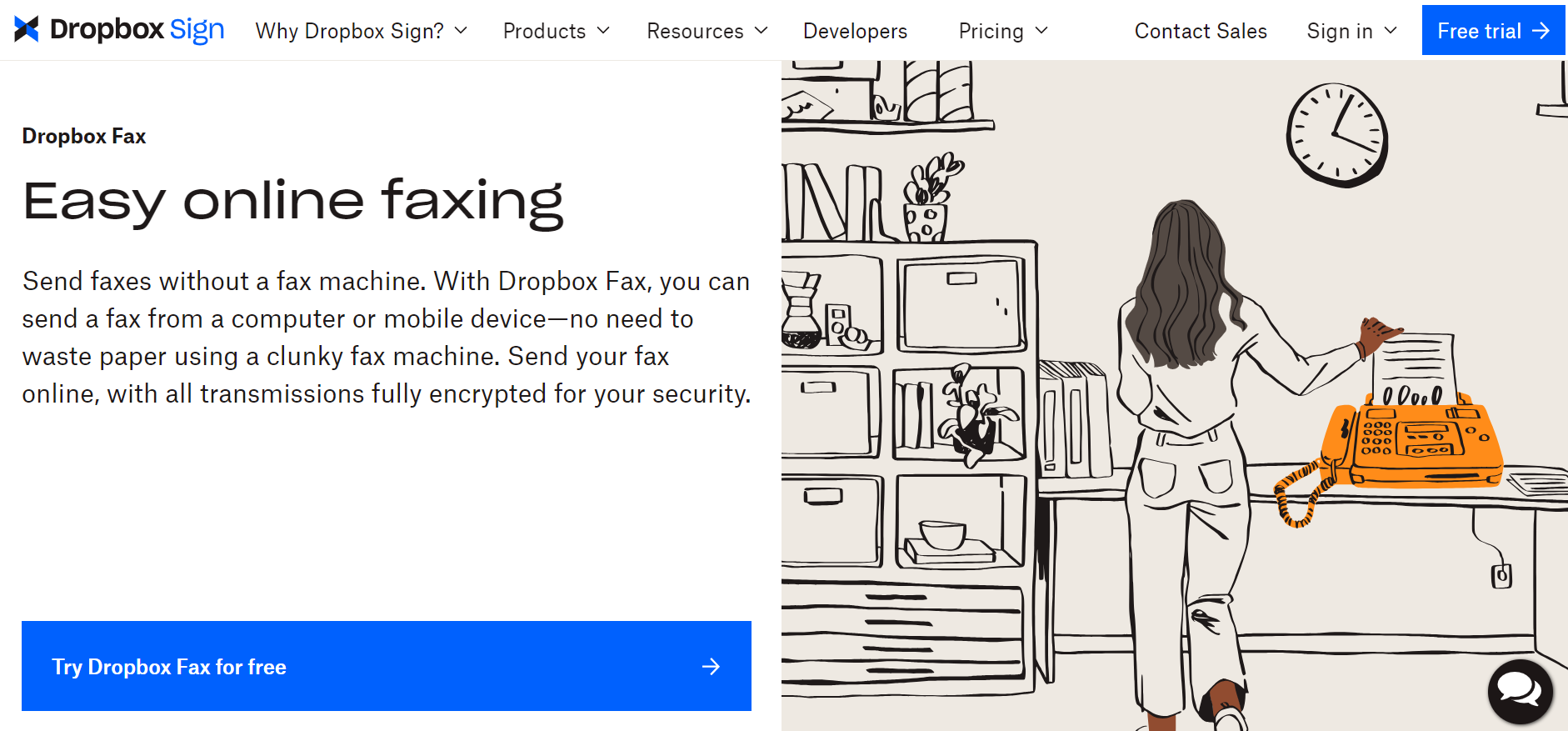Start the Free trial button
The image size is (1568, 731).
tap(1493, 31)
